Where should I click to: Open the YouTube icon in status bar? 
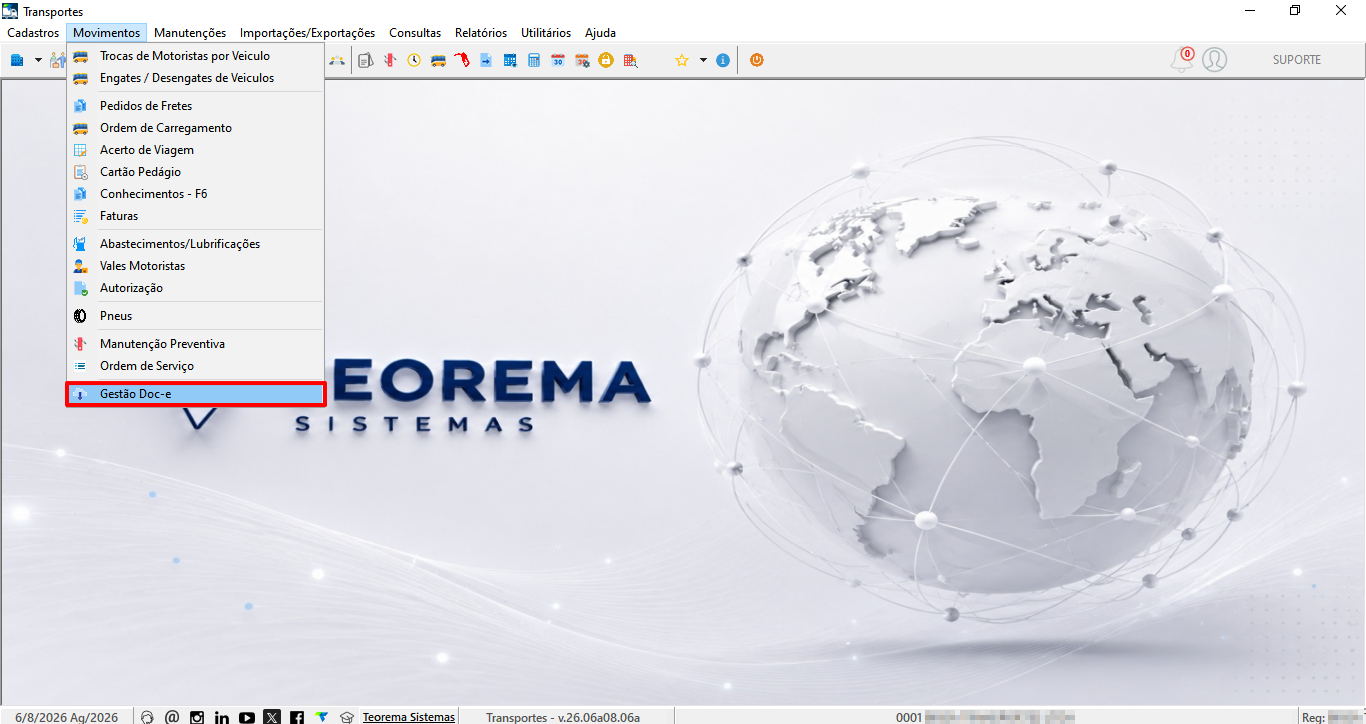[x=247, y=717]
